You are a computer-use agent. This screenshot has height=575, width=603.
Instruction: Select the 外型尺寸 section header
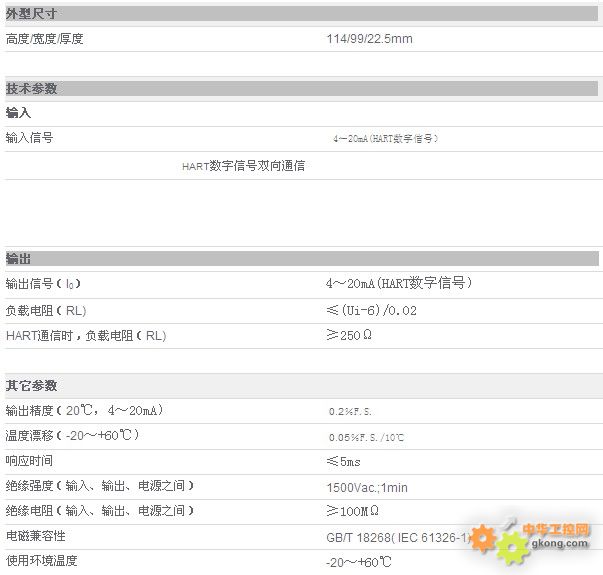[32, 14]
